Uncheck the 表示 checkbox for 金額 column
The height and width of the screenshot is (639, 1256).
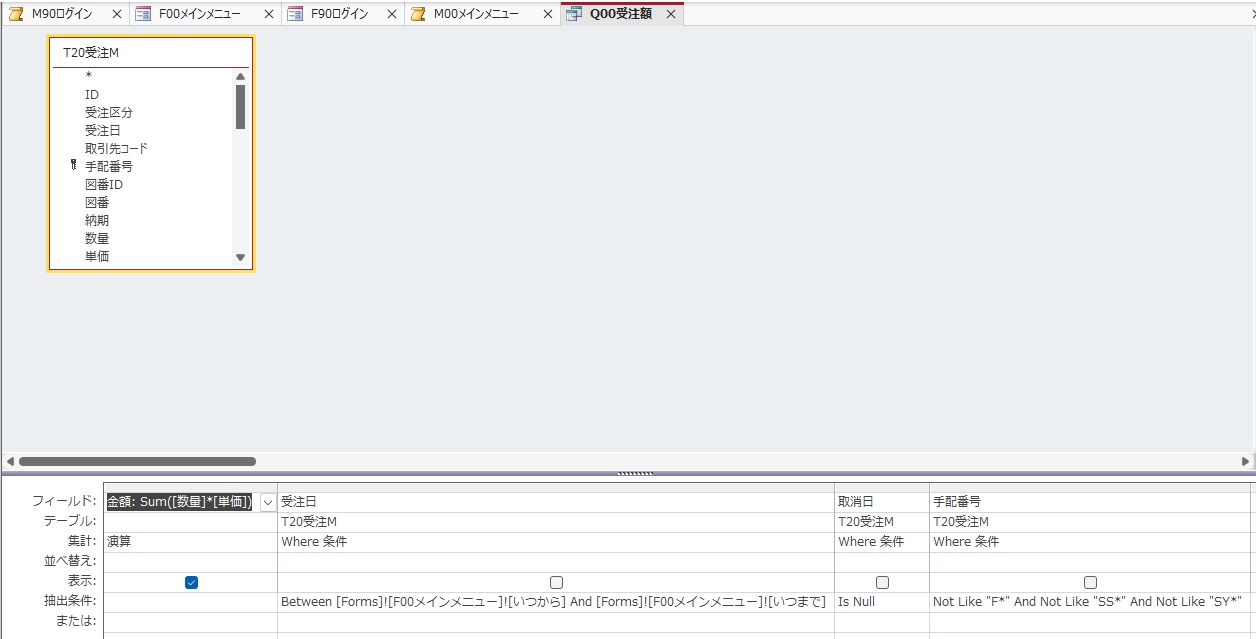coord(191,582)
